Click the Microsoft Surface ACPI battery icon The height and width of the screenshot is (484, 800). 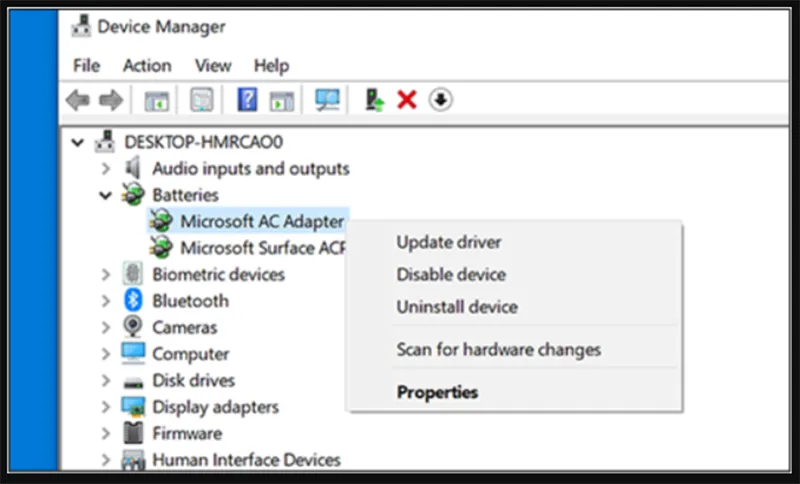tap(161, 247)
